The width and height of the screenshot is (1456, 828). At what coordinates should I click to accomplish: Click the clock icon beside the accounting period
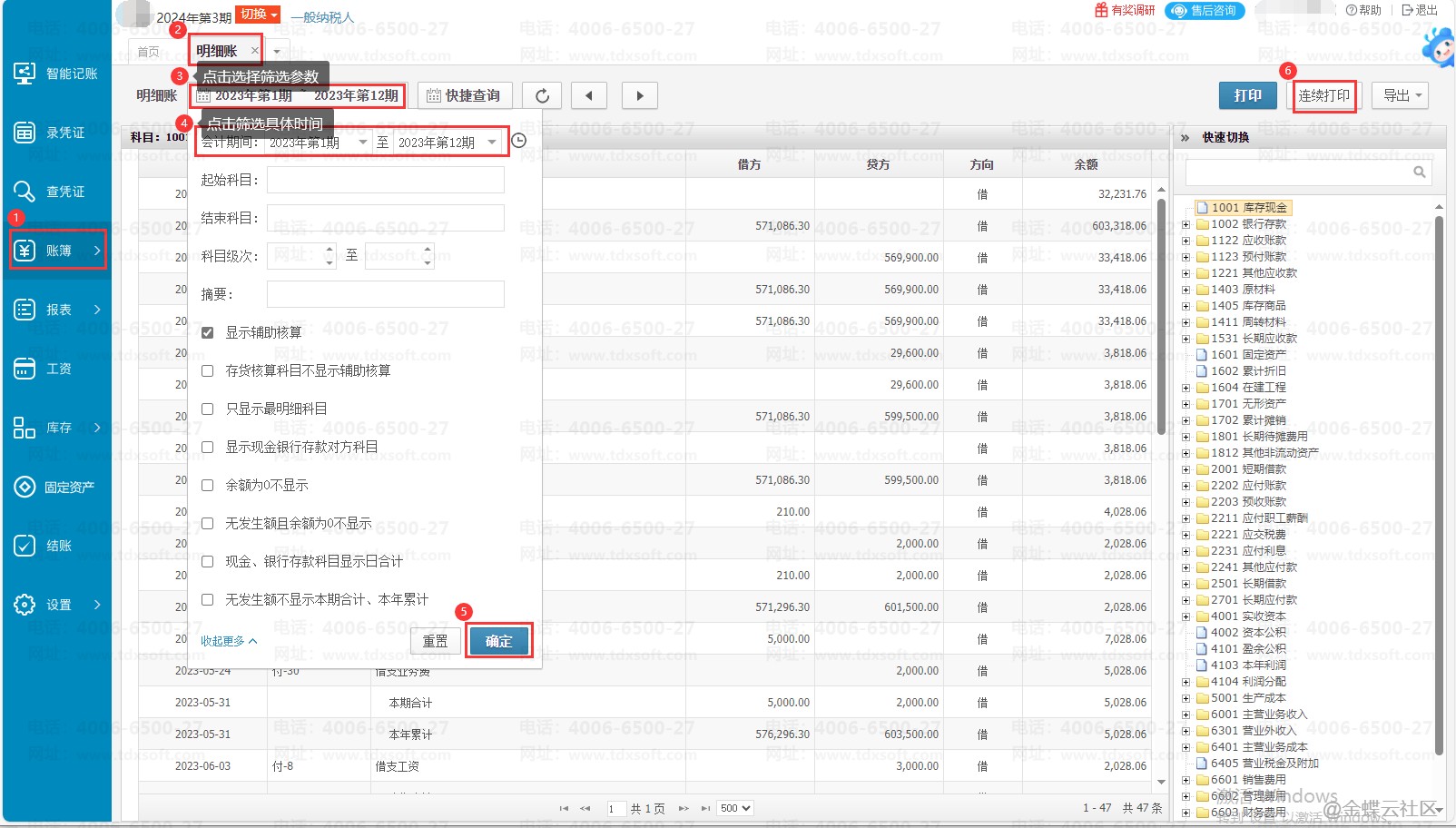point(518,141)
